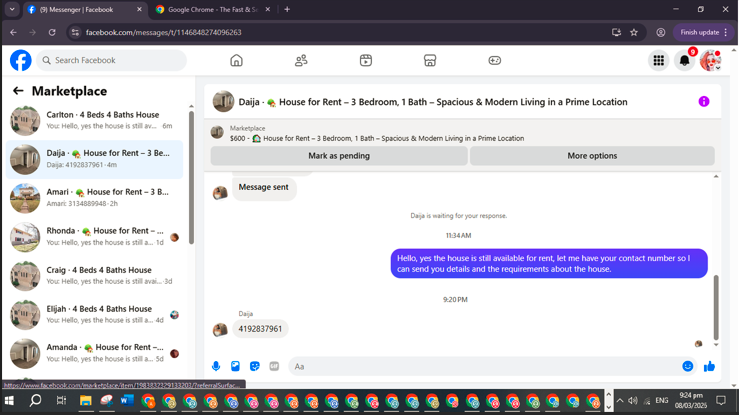Open the account profile picture menu

click(710, 60)
